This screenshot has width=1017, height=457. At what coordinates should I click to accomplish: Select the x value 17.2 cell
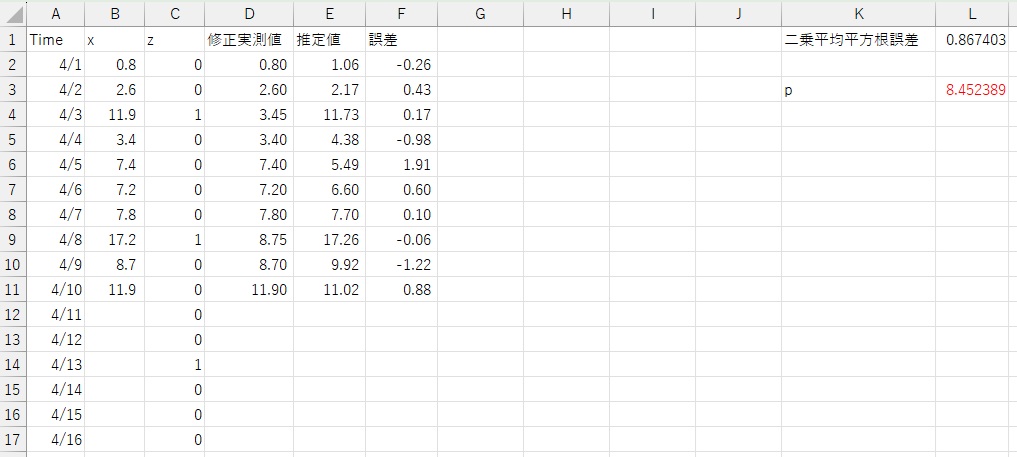pyautogui.click(x=114, y=240)
